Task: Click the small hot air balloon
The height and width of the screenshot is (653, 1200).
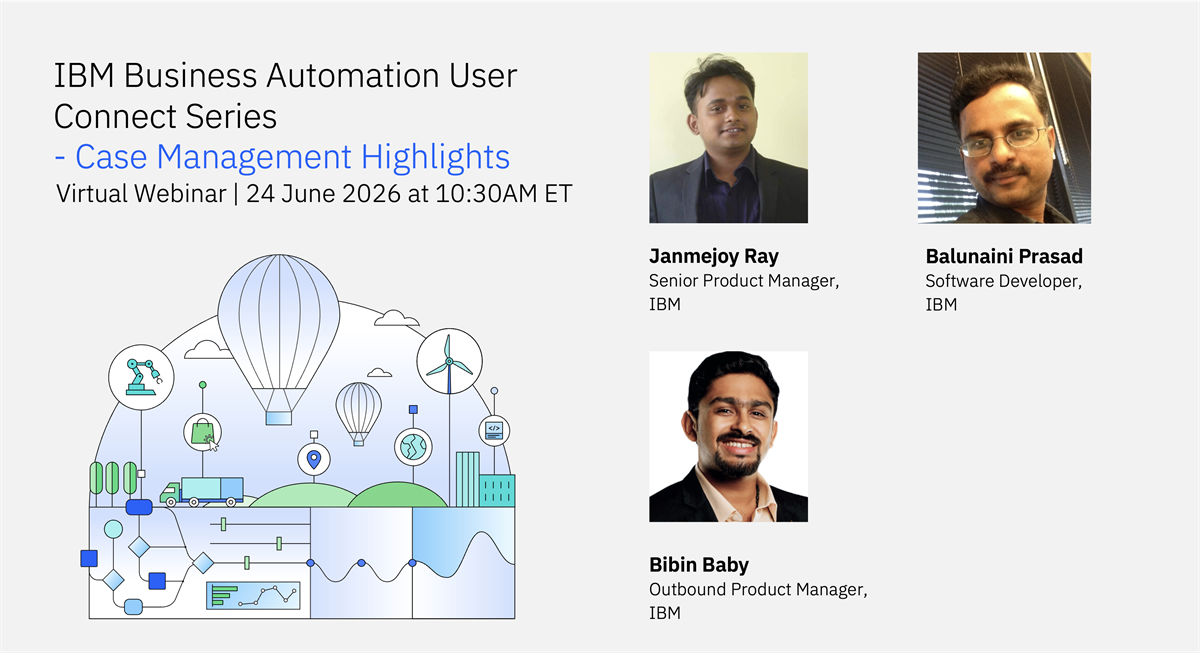Action: pos(358,413)
